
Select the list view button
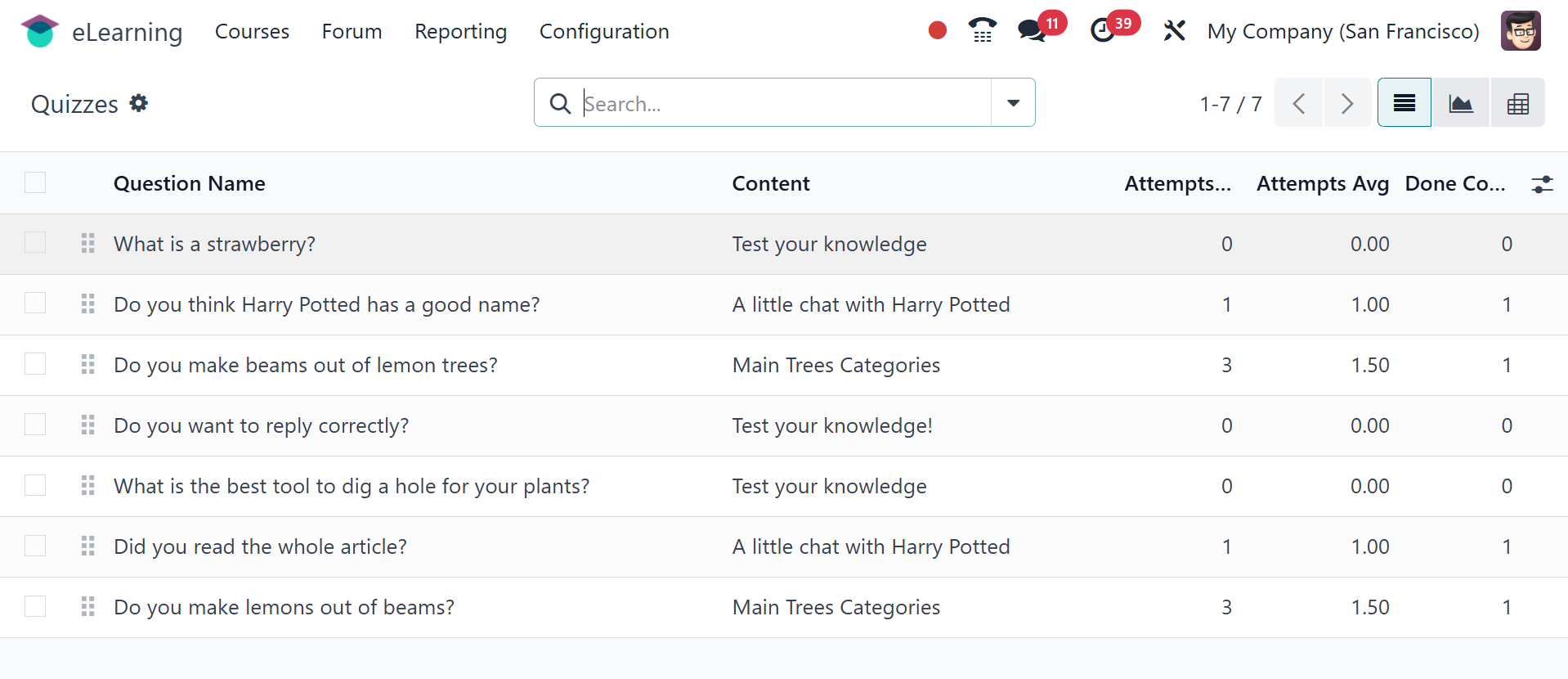pos(1404,103)
